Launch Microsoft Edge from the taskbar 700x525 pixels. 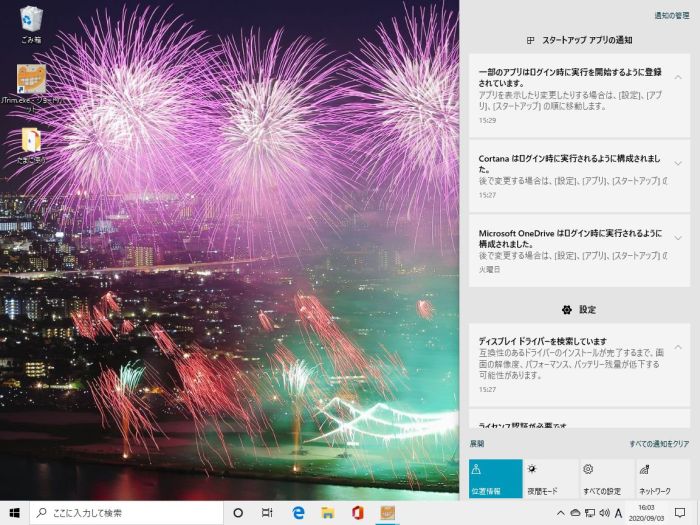(298, 513)
